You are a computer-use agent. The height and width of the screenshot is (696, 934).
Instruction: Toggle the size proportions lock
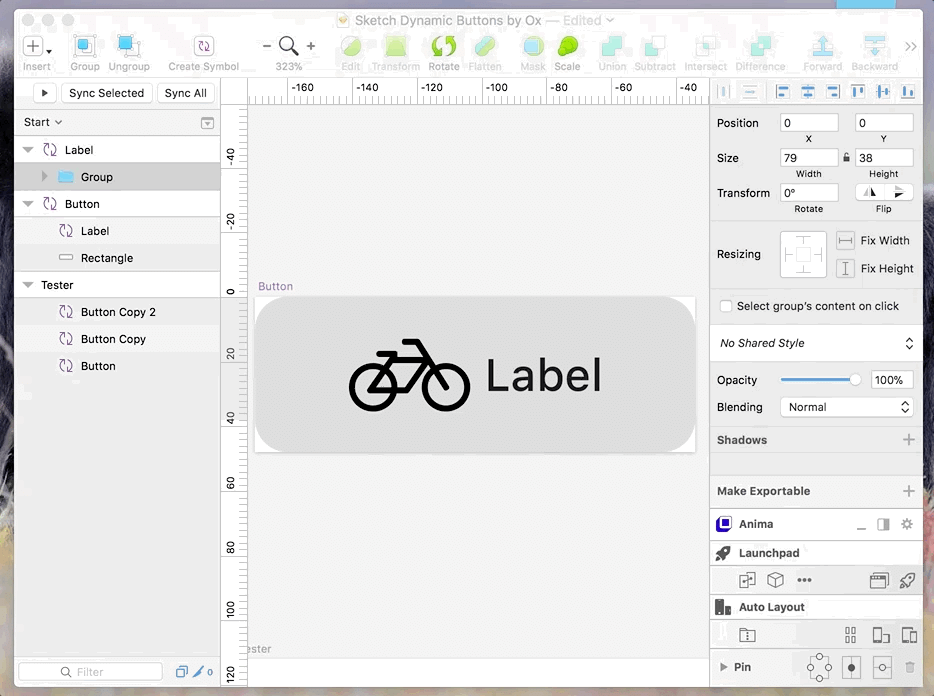[x=846, y=157]
